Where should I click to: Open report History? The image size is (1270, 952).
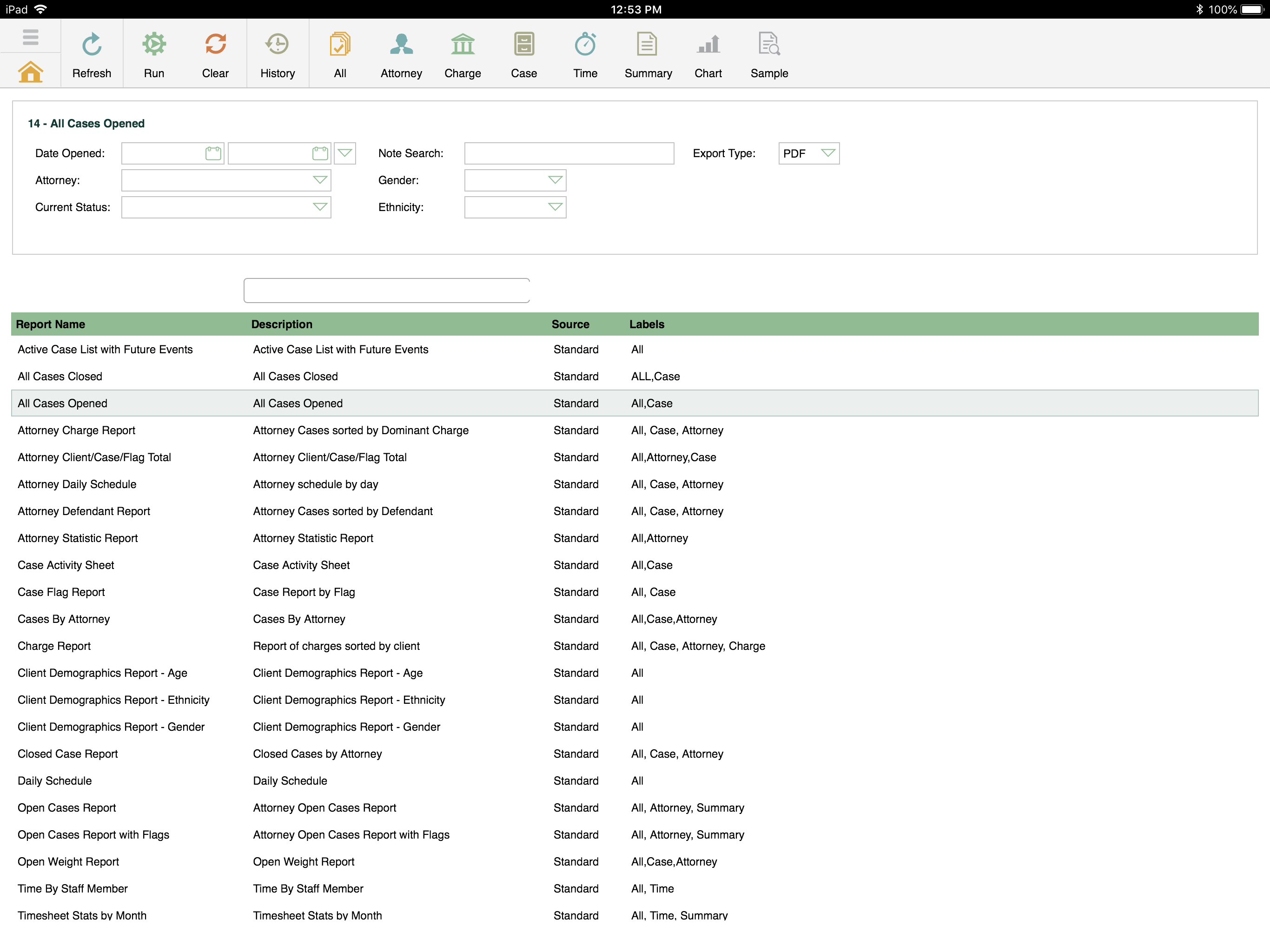point(278,55)
